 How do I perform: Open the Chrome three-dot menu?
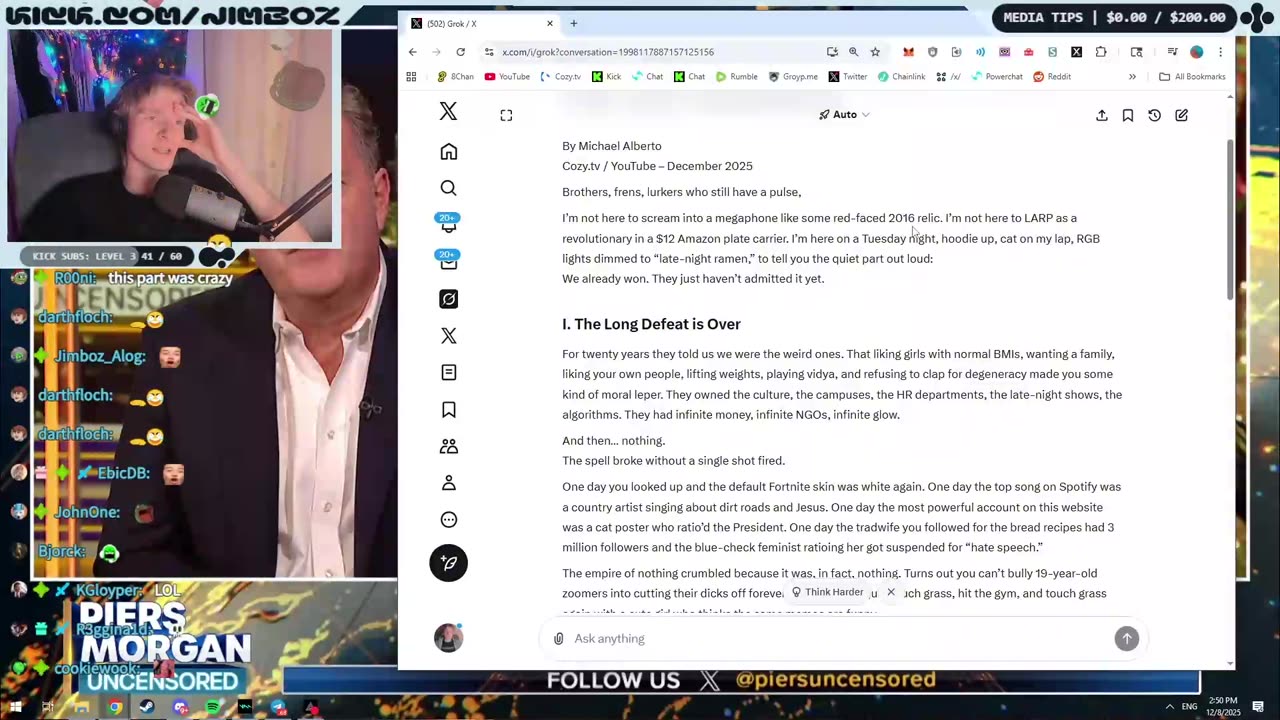pos(1220,52)
